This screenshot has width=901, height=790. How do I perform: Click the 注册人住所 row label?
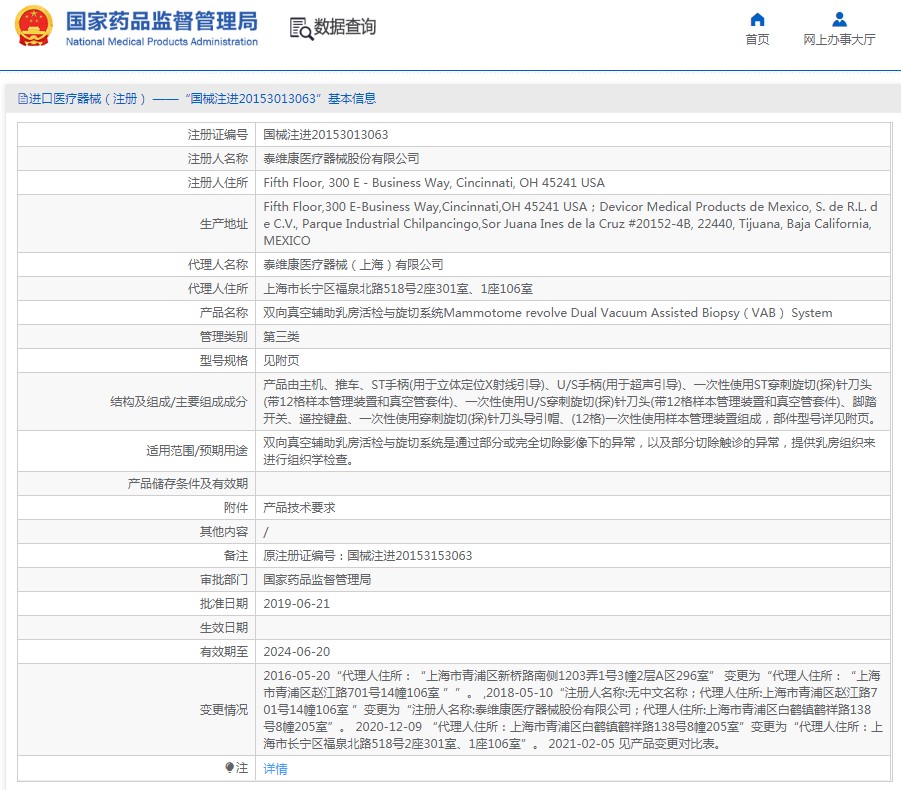point(218,183)
